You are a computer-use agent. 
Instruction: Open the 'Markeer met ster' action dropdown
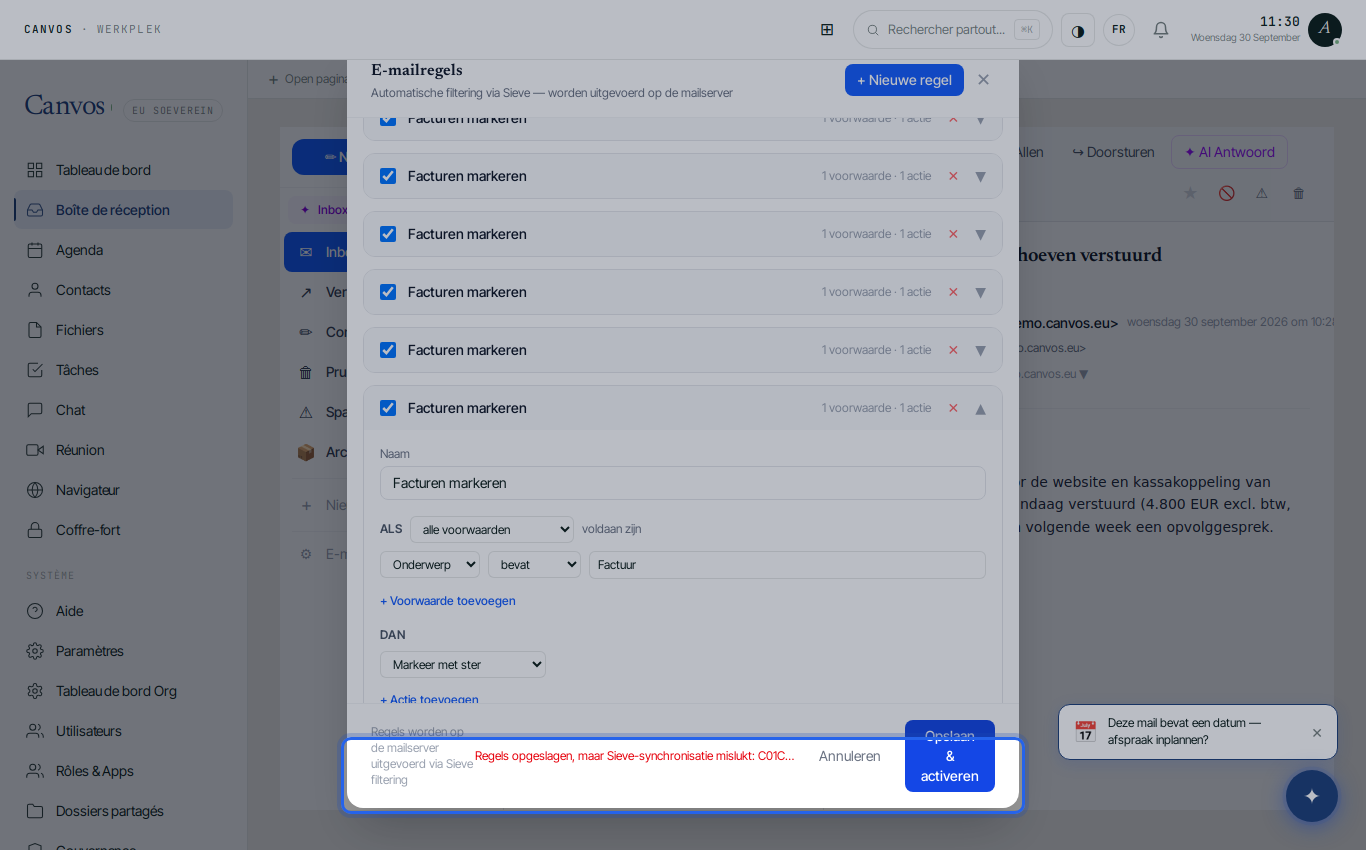463,665
